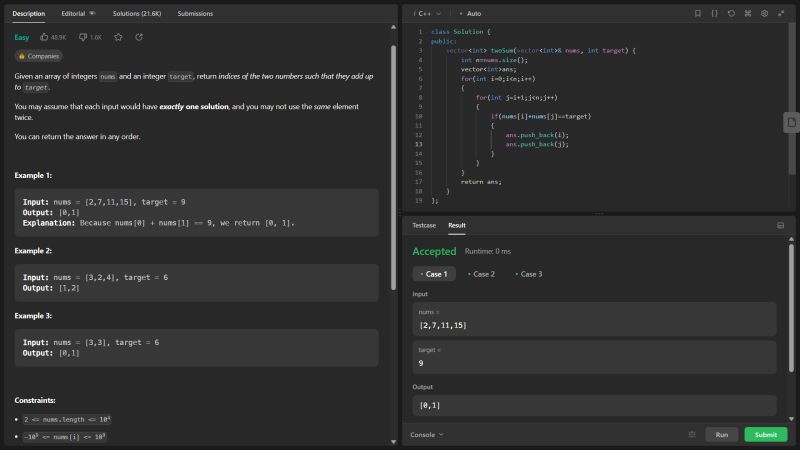Image resolution: width=800 pixels, height=450 pixels.
Task: Reset code to default with revert icon
Action: (731, 14)
